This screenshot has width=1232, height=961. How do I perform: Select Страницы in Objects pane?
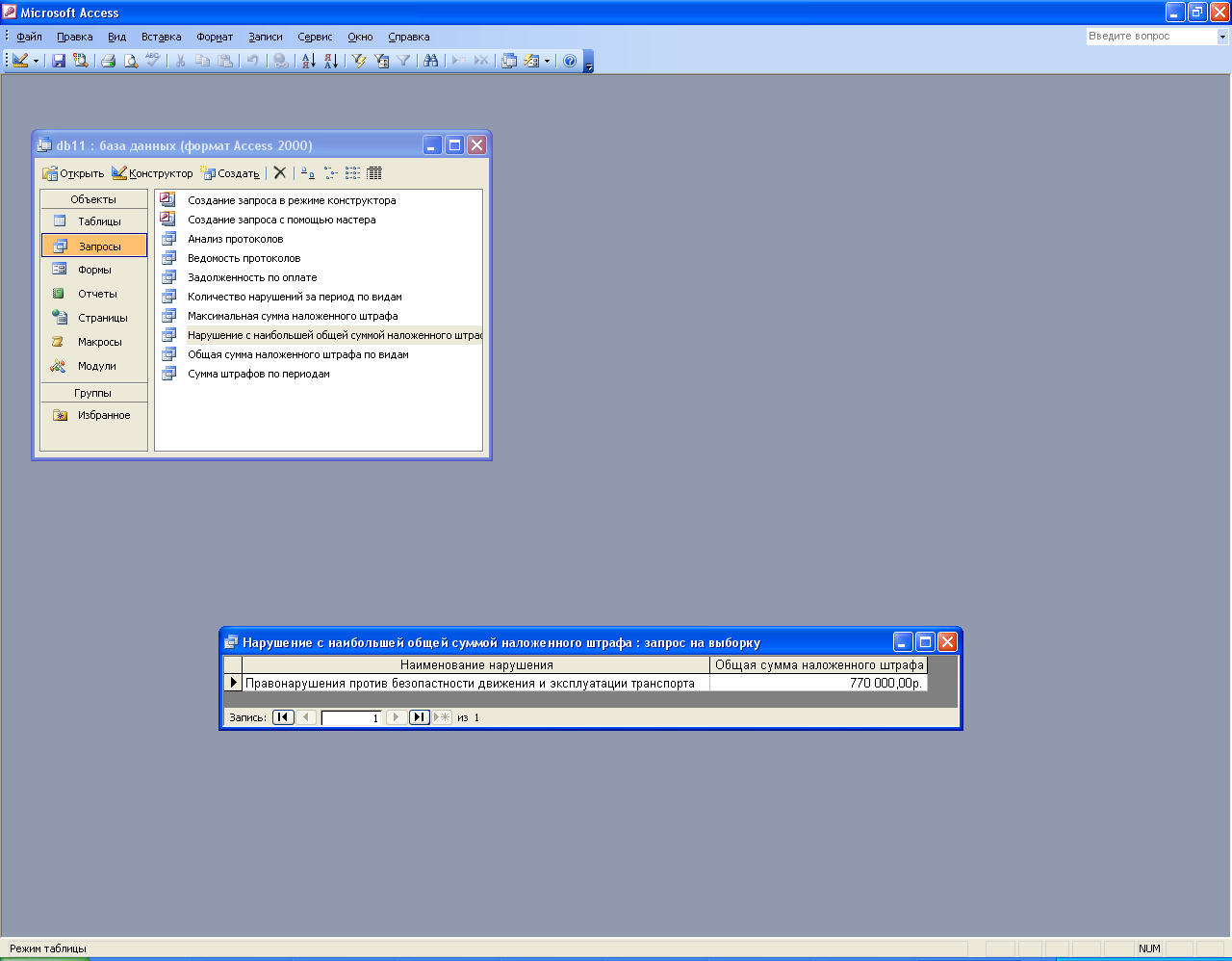click(94, 318)
